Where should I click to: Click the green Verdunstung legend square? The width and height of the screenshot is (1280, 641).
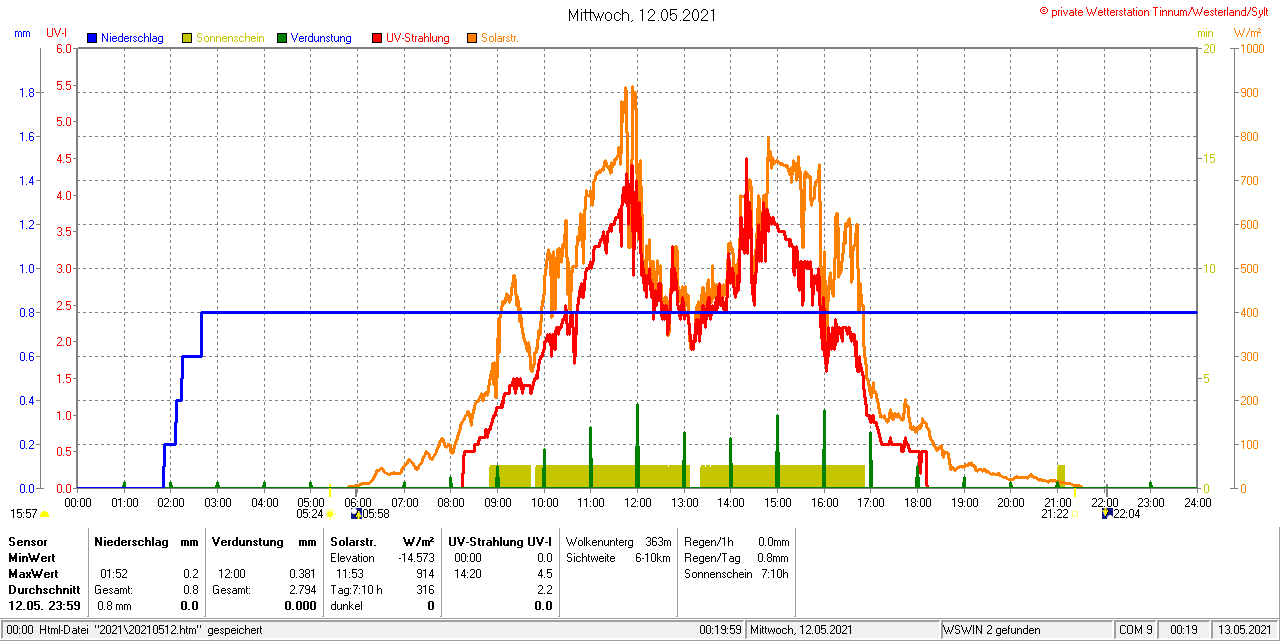click(282, 38)
